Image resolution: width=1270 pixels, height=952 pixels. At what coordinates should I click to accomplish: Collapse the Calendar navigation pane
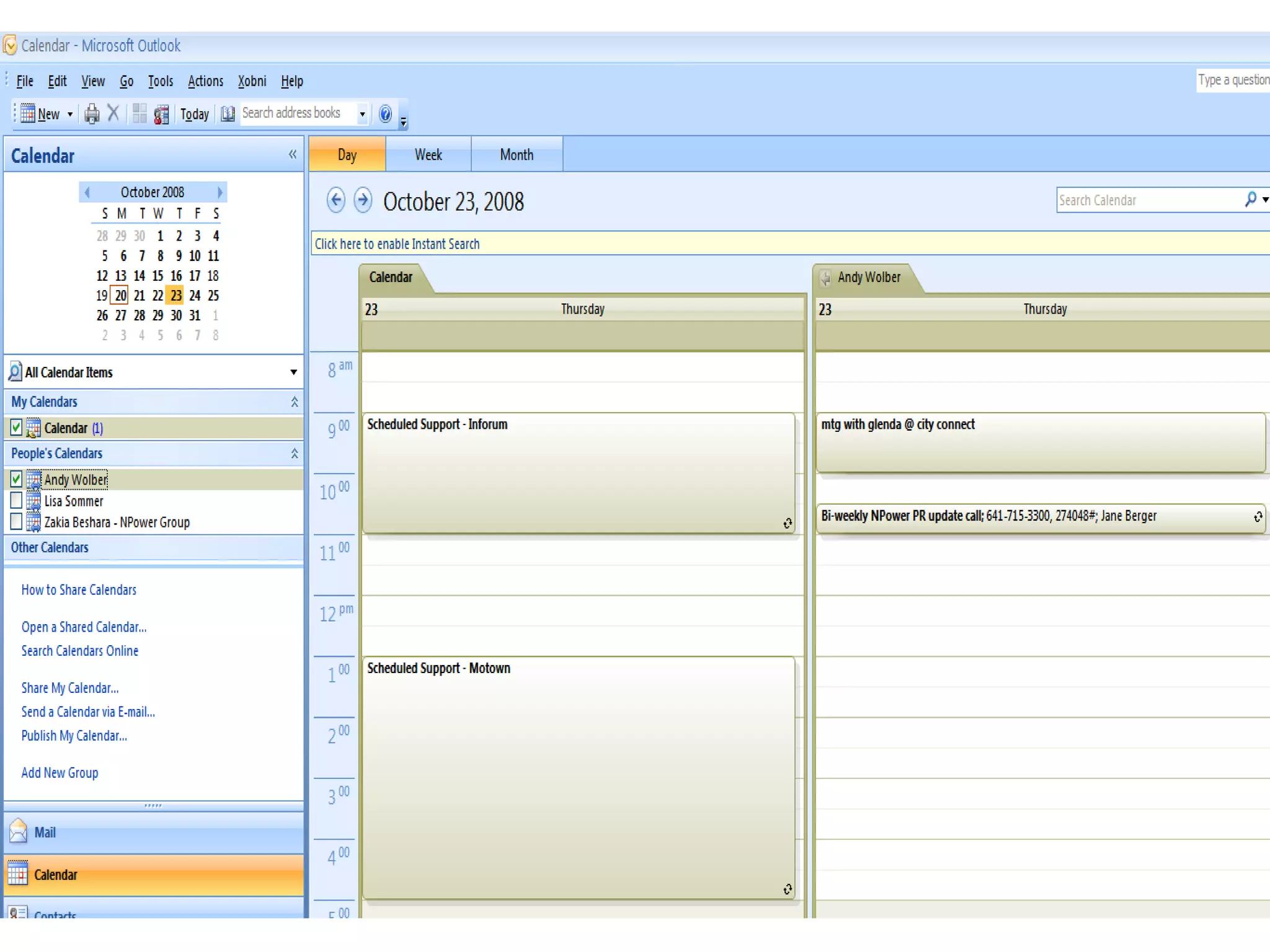pyautogui.click(x=293, y=154)
